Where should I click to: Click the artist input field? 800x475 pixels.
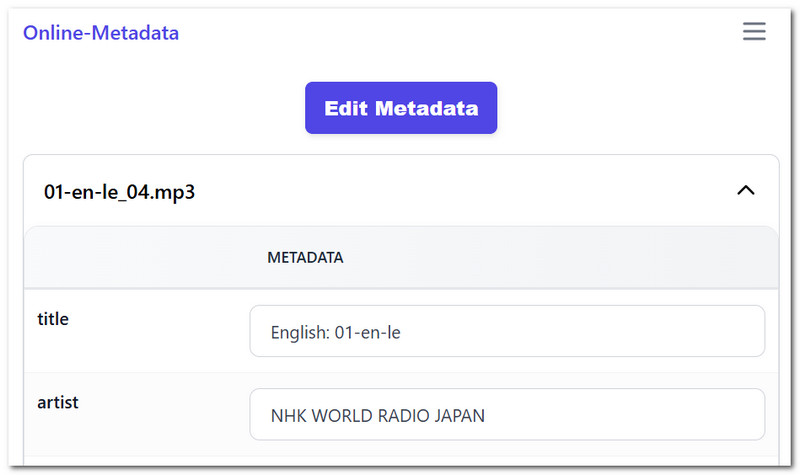[x=507, y=414]
